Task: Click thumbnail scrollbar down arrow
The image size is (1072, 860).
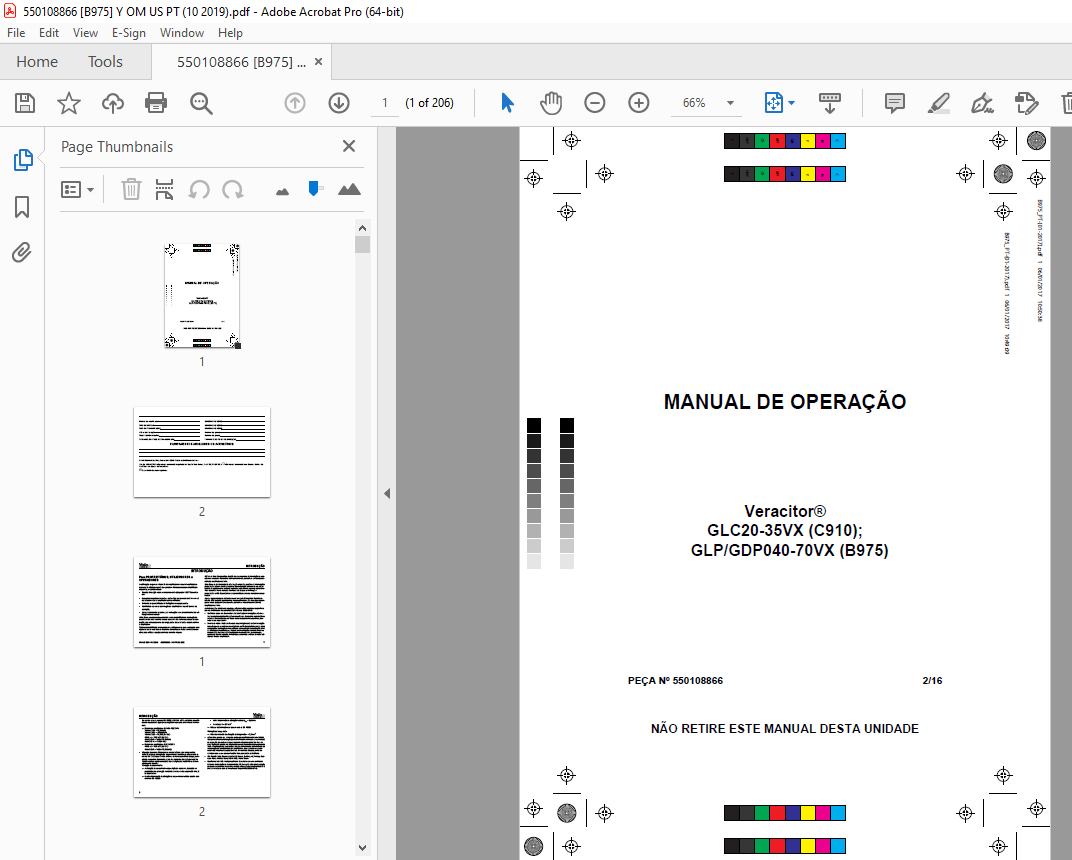Action: 362,848
